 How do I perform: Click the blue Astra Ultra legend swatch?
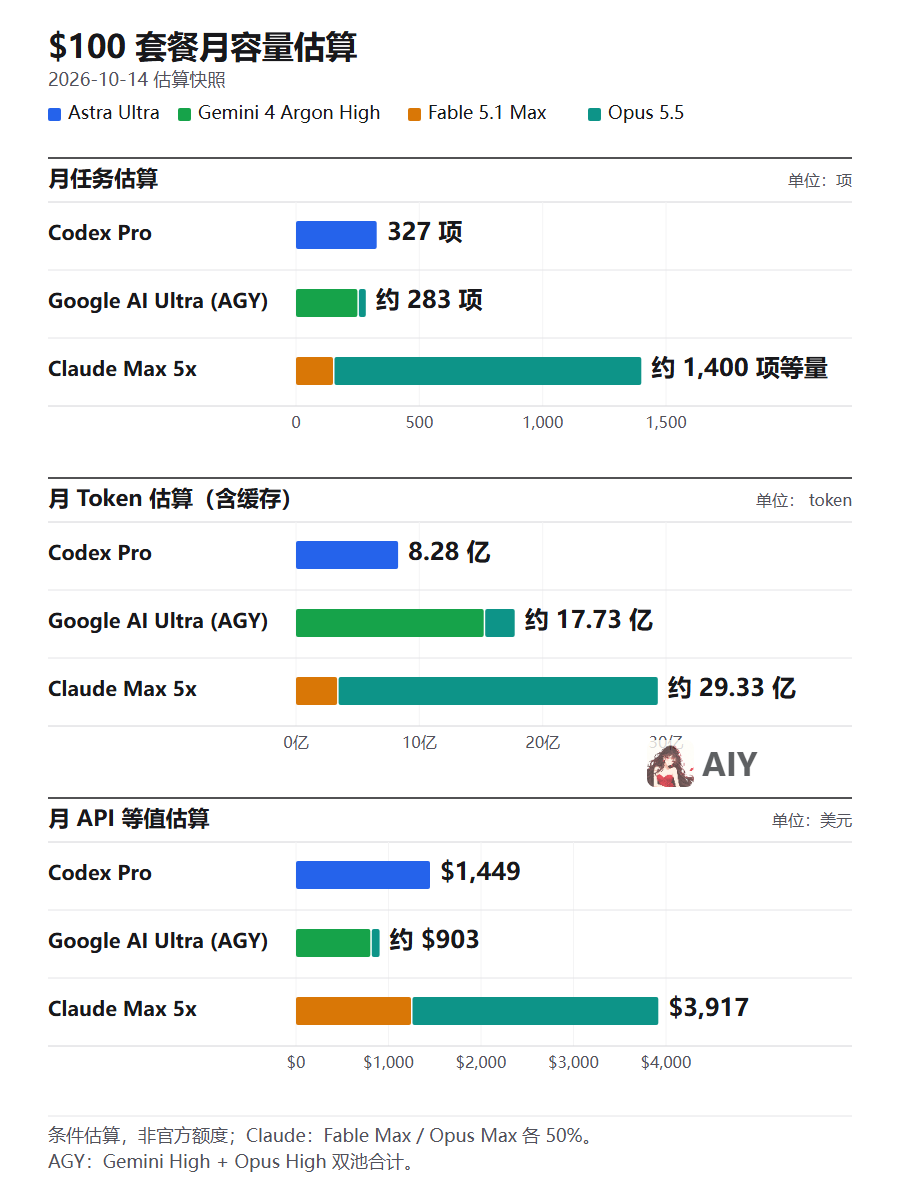55,114
